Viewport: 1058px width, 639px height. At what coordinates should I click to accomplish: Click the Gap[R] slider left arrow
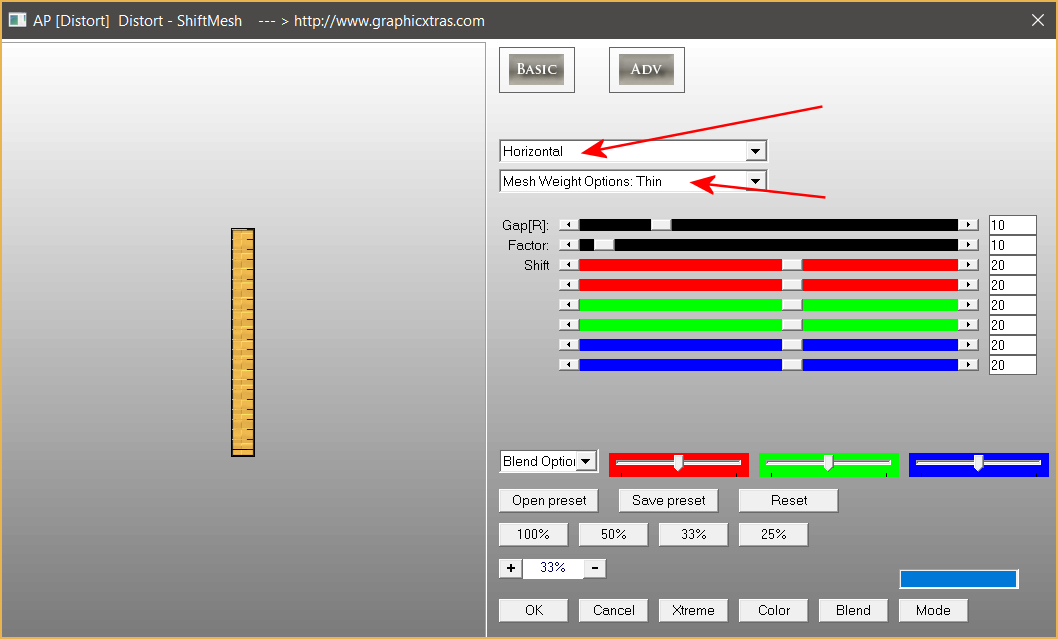point(568,225)
